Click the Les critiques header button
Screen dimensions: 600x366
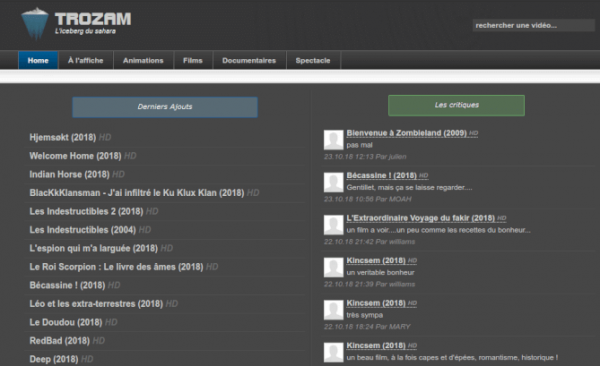tap(457, 105)
